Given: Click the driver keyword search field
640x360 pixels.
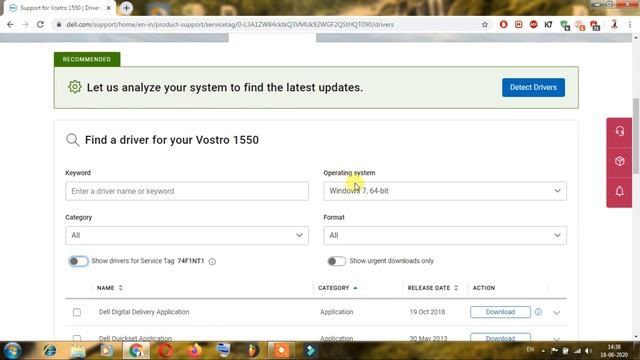Looking at the screenshot, I should (187, 191).
